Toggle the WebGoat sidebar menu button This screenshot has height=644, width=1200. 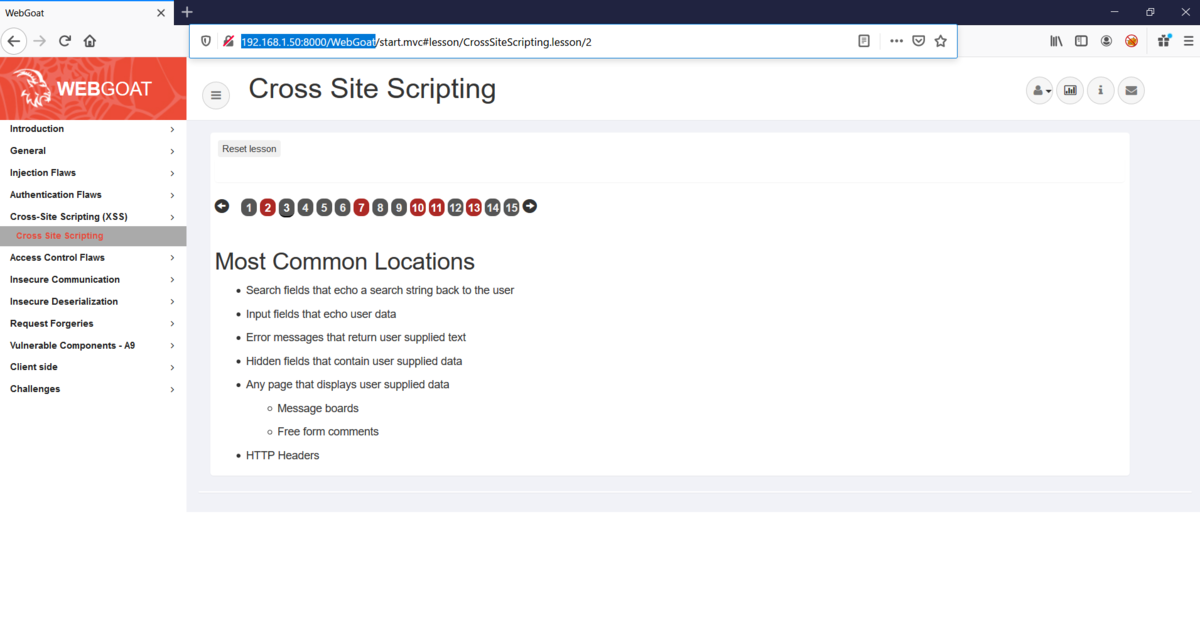(216, 95)
